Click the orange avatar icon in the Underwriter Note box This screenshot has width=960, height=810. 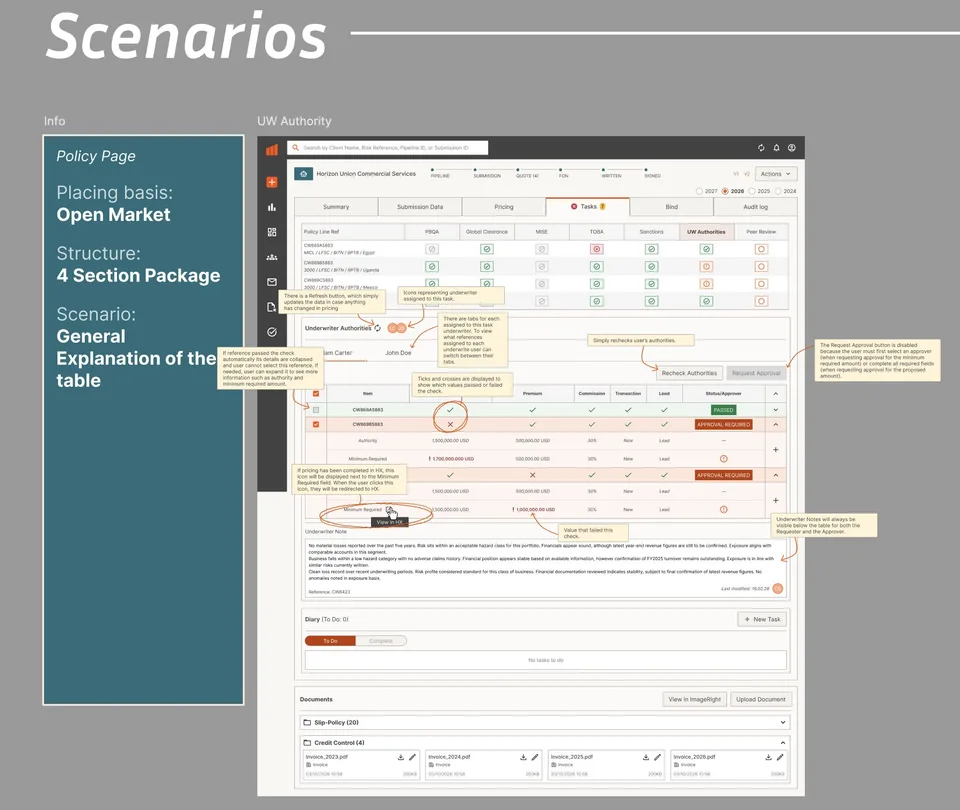(x=778, y=588)
